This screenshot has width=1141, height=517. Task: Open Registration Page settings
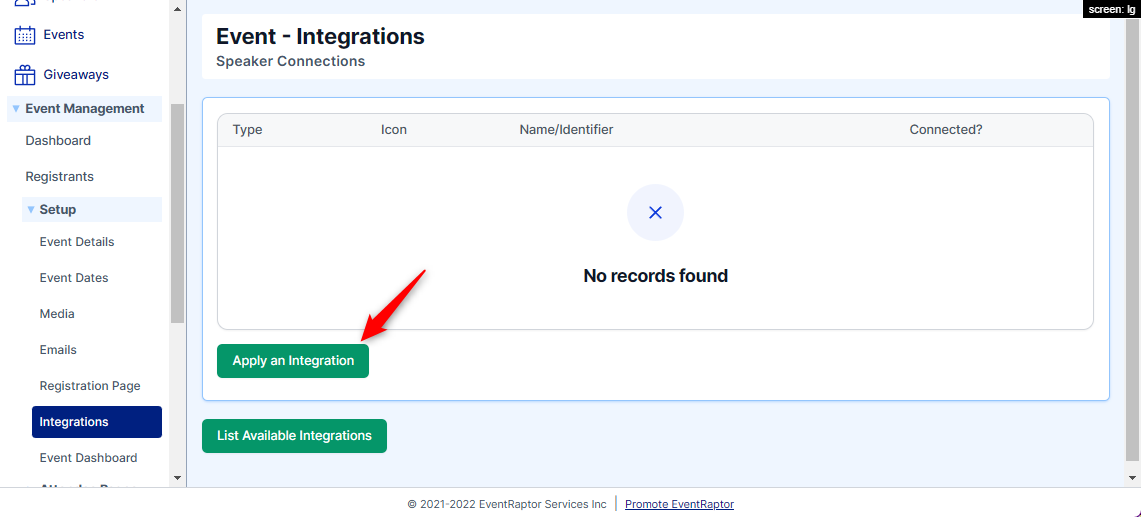tap(90, 386)
